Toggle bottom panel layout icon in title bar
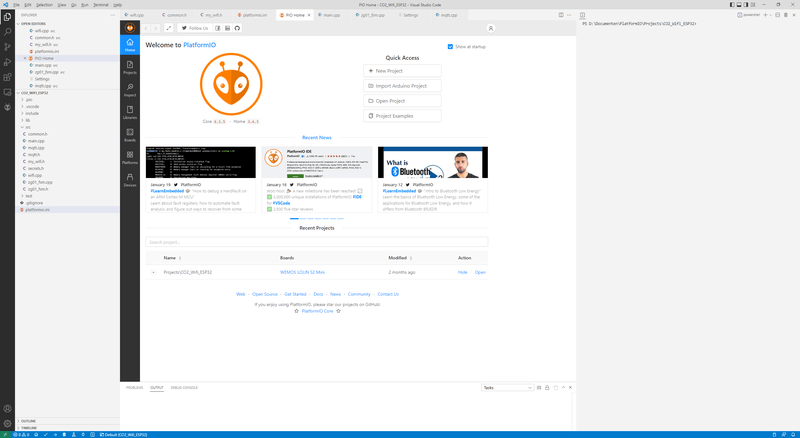Image resolution: width=800 pixels, height=438 pixels. 739,5
